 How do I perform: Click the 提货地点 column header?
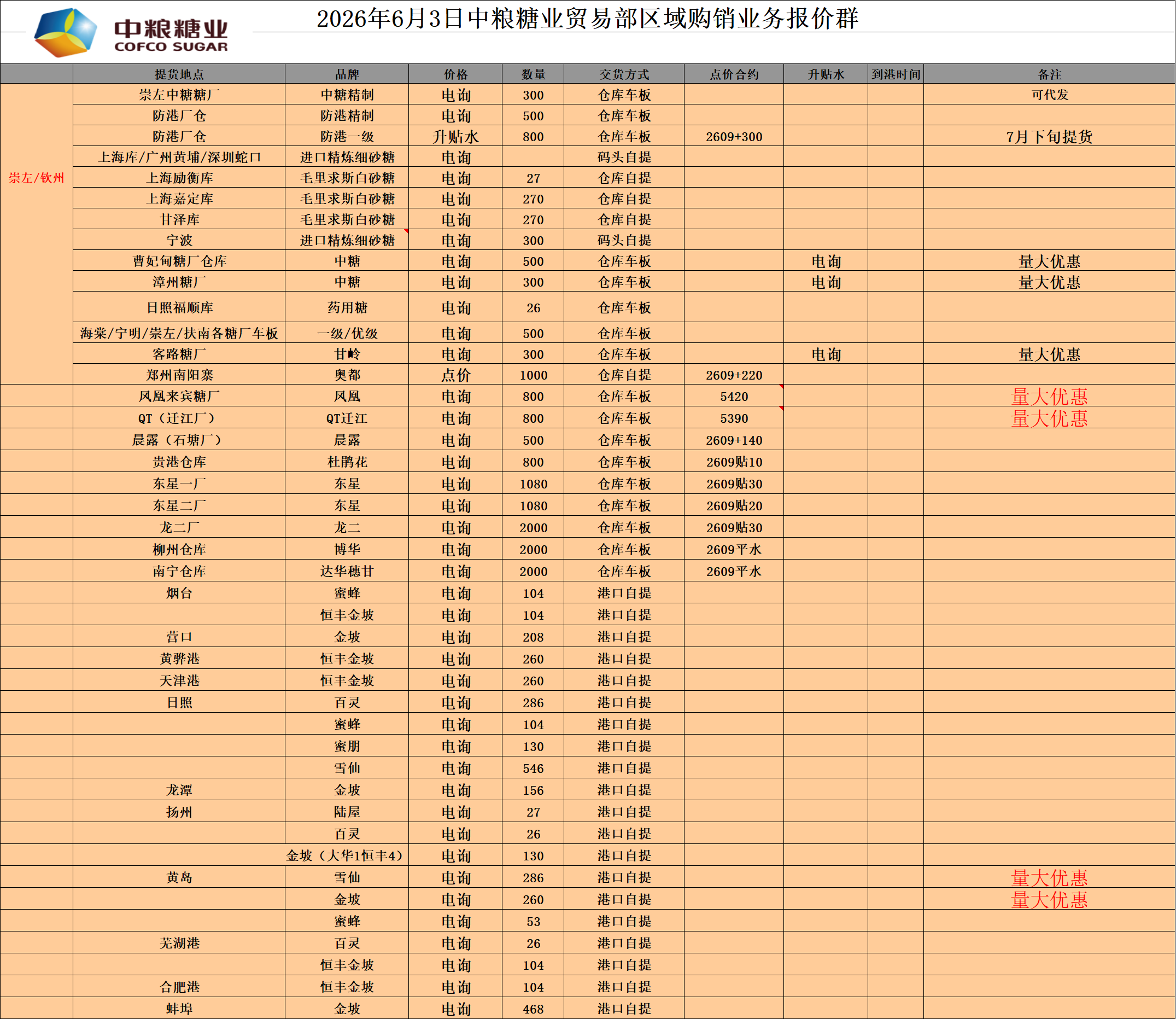tap(179, 74)
